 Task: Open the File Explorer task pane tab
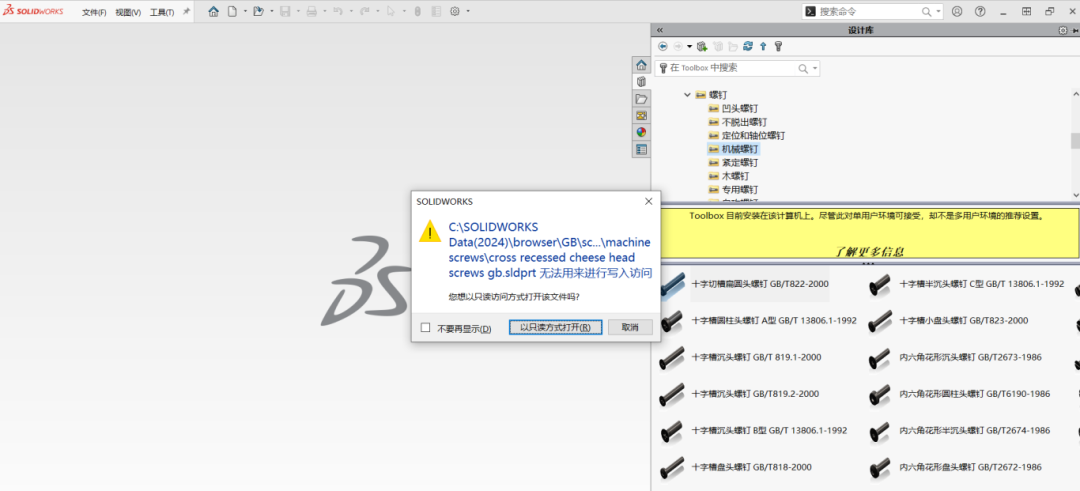(x=641, y=99)
